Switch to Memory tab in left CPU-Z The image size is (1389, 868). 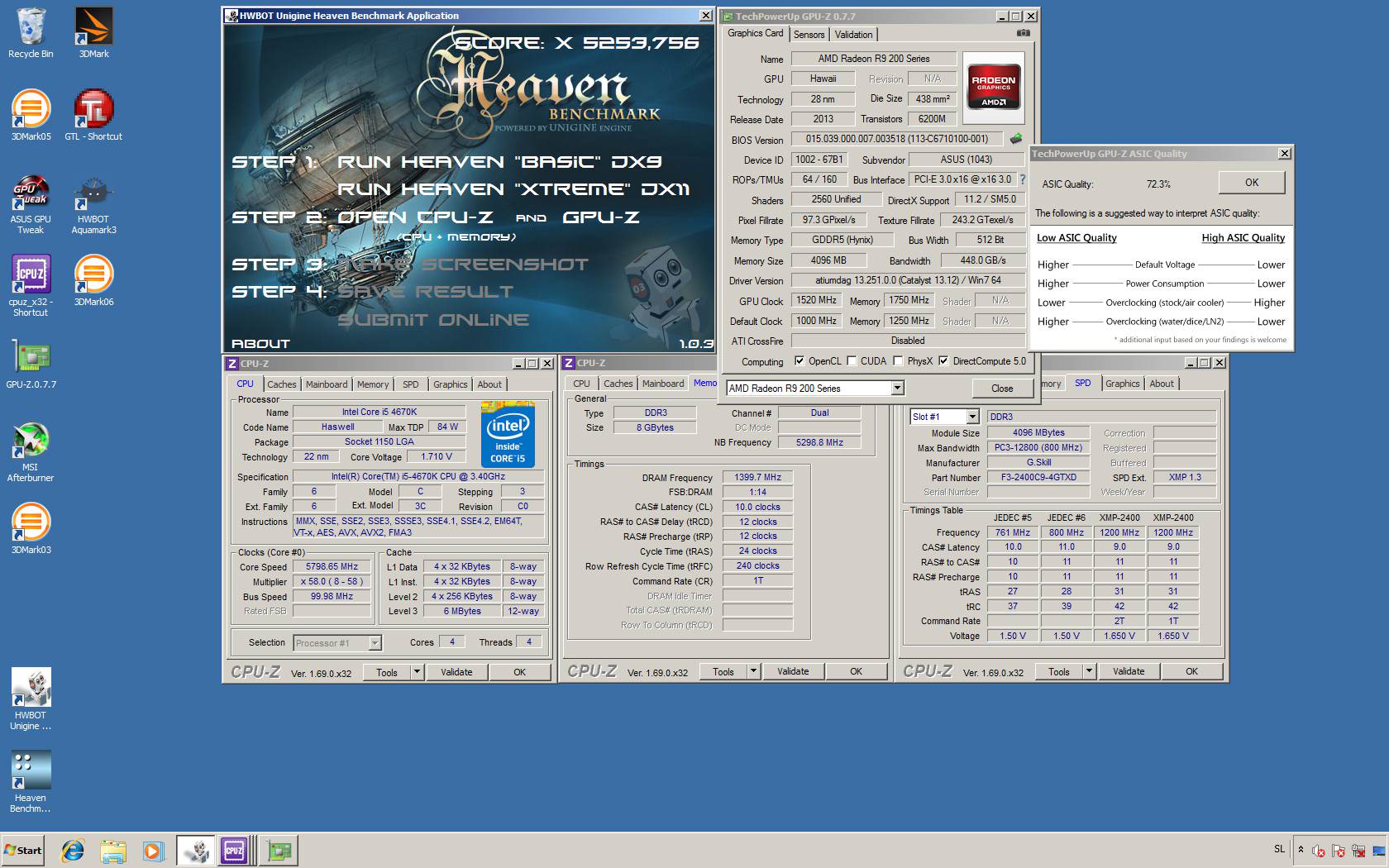click(373, 384)
